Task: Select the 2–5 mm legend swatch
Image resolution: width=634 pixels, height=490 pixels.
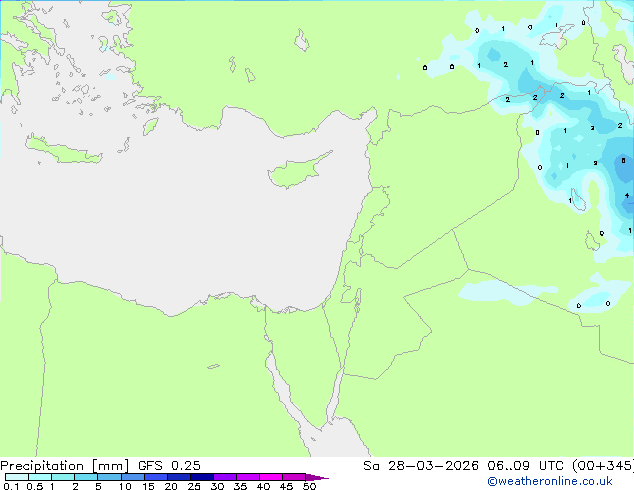Action: coord(86,477)
